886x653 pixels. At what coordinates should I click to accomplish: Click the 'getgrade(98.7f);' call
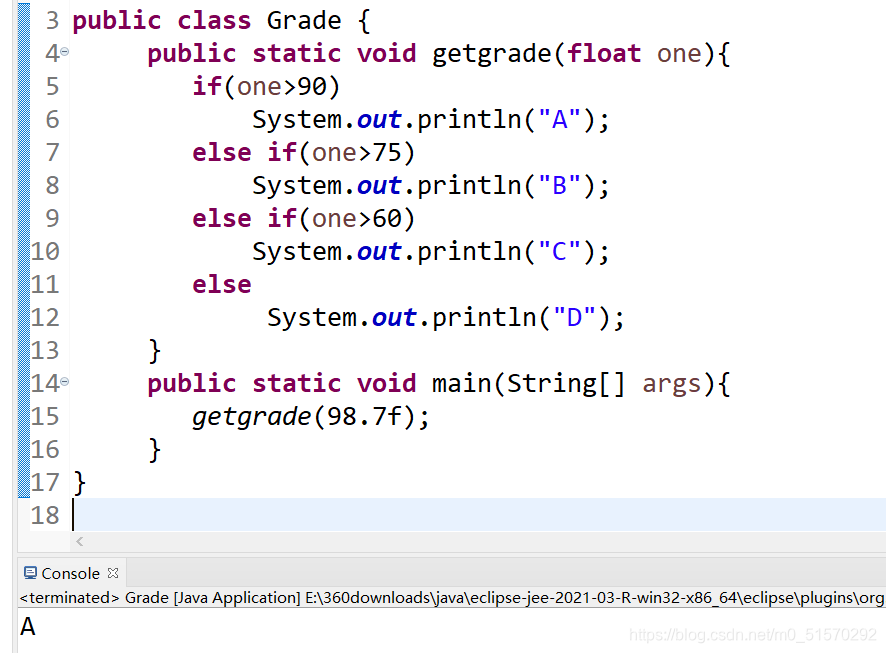[311, 417]
